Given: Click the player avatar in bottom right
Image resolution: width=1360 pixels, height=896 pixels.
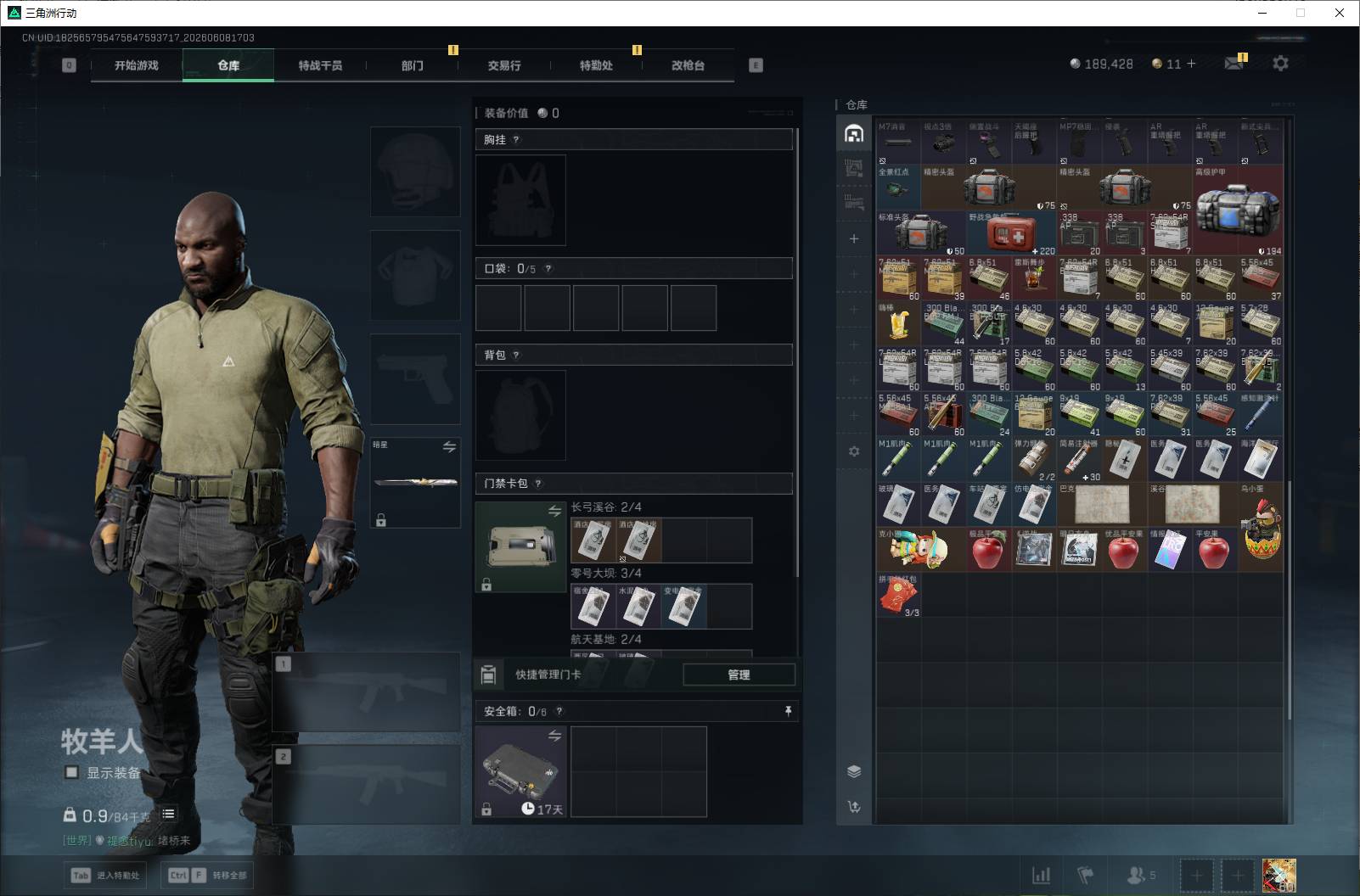Looking at the screenshot, I should click(1279, 875).
